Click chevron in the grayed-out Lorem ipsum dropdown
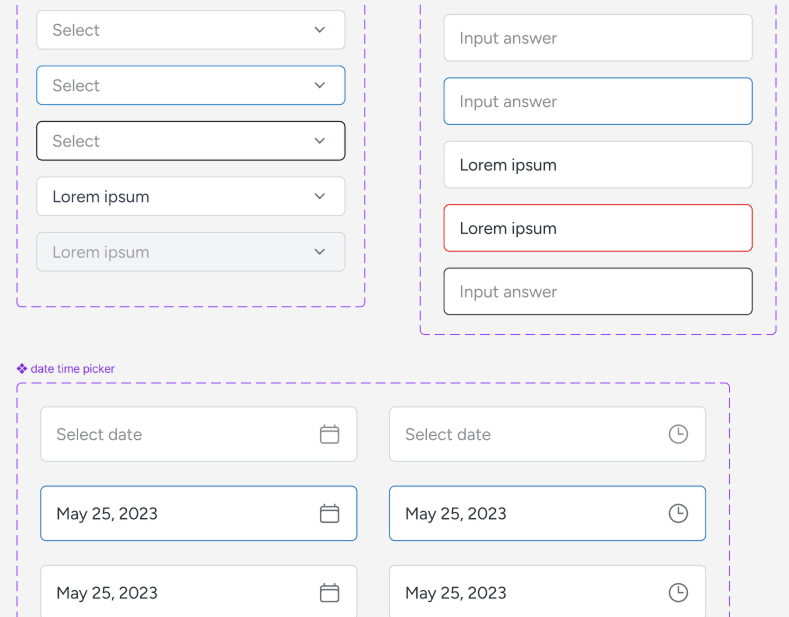This screenshot has width=789, height=617. click(x=320, y=252)
